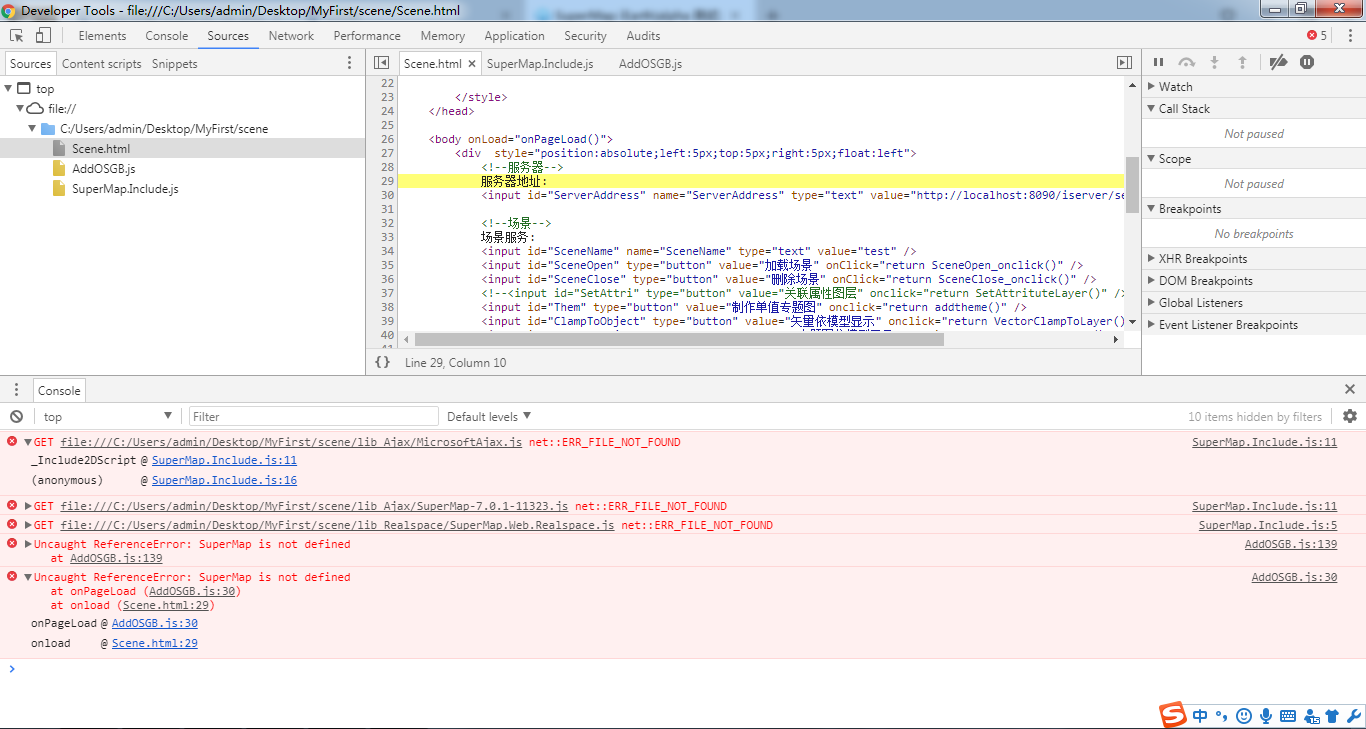1366x729 pixels.
Task: Open the Performance panel tab
Action: [x=367, y=35]
